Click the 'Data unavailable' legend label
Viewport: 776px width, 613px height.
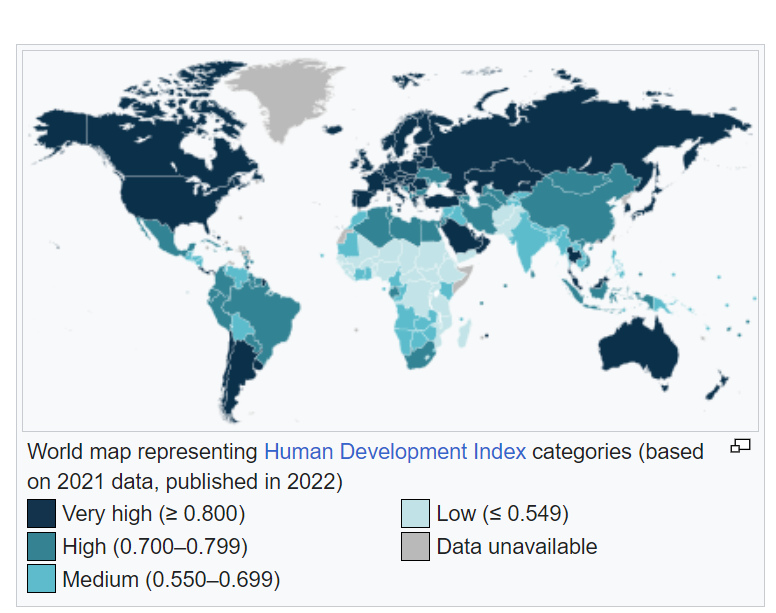[x=517, y=547]
